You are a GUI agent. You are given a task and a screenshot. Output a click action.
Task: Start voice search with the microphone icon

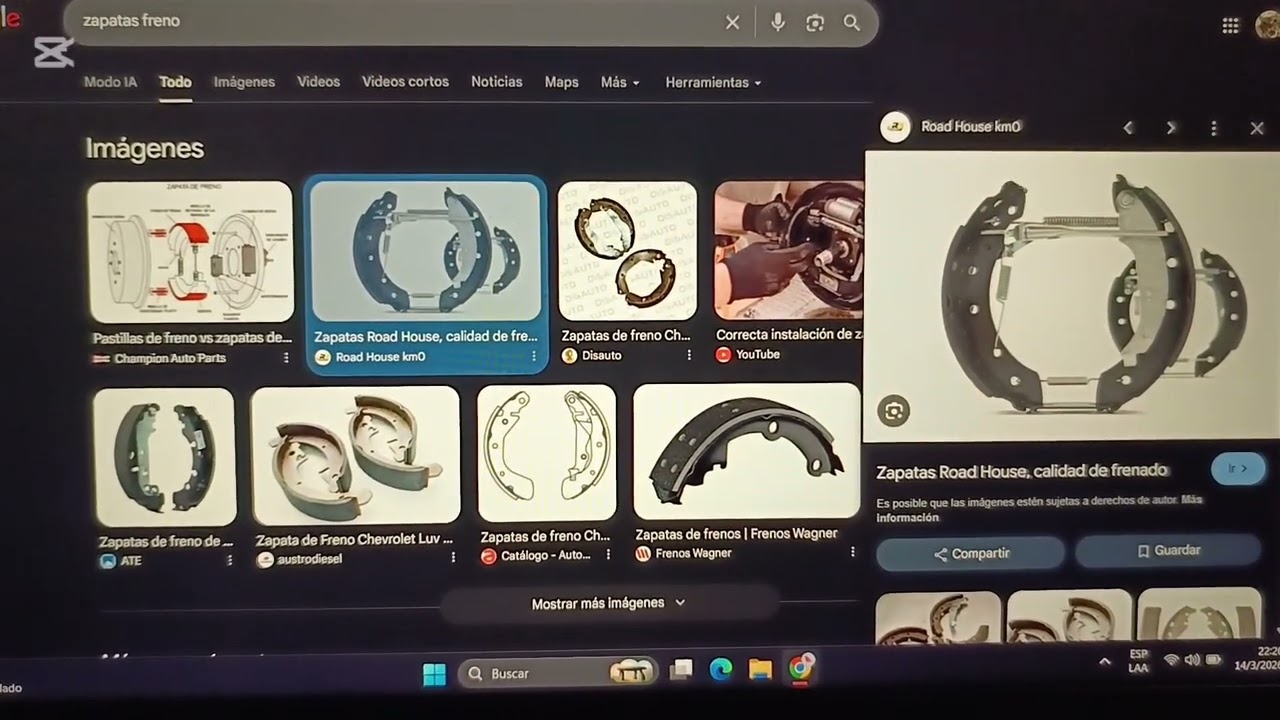(x=777, y=22)
